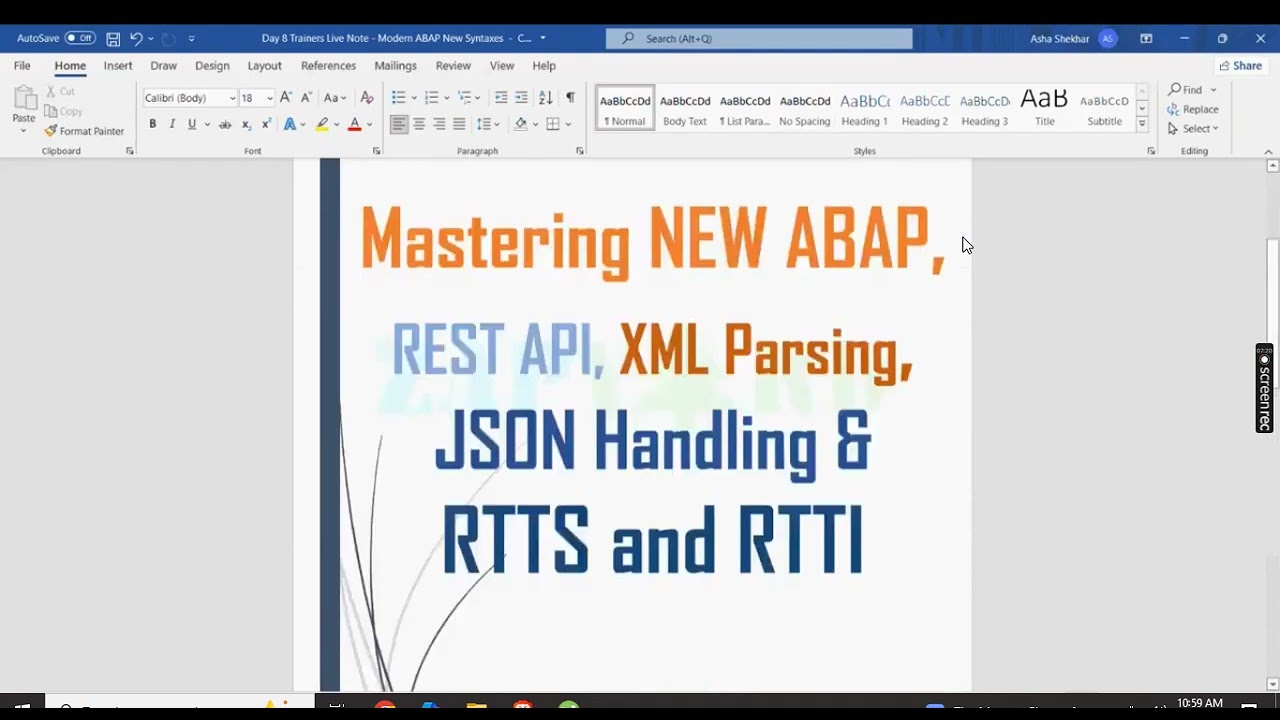1280x720 pixels.
Task: Apply the Title style
Action: click(x=1044, y=108)
